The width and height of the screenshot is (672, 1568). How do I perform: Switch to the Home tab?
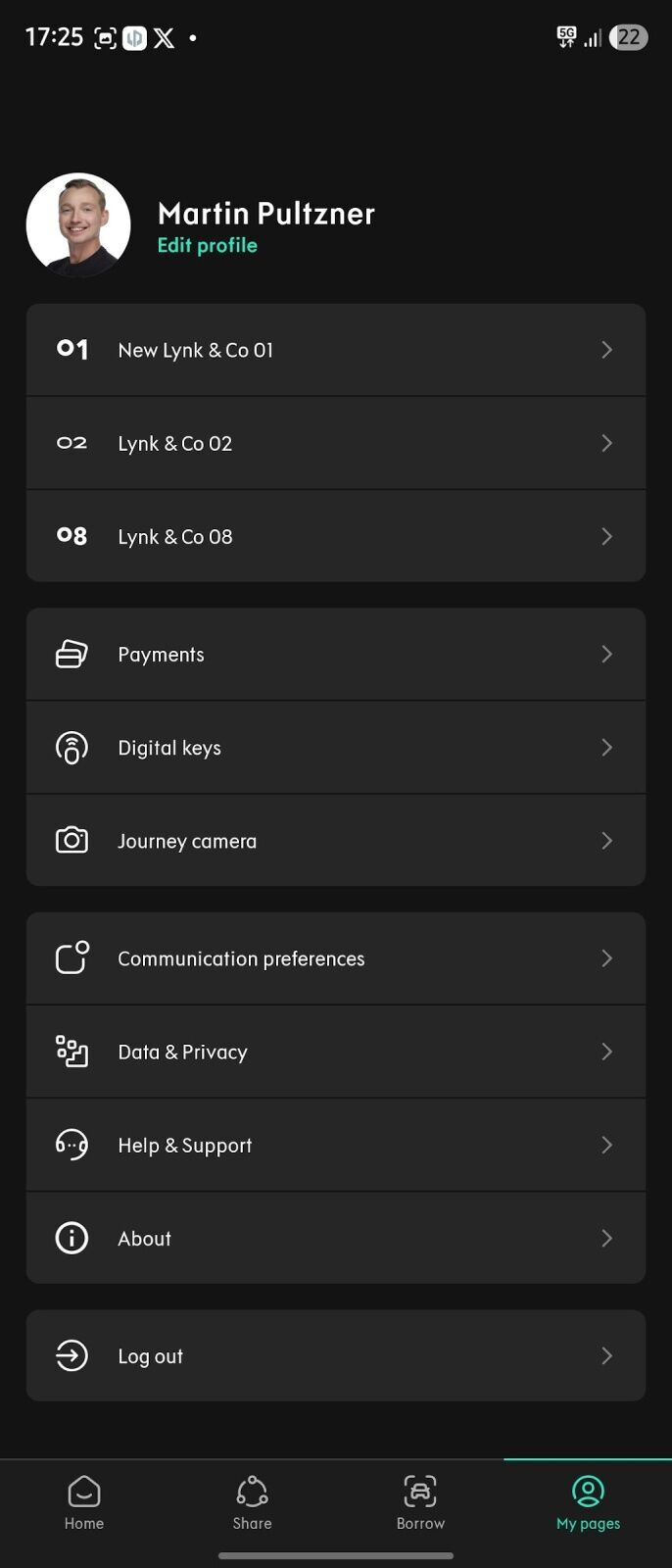pyautogui.click(x=84, y=1503)
